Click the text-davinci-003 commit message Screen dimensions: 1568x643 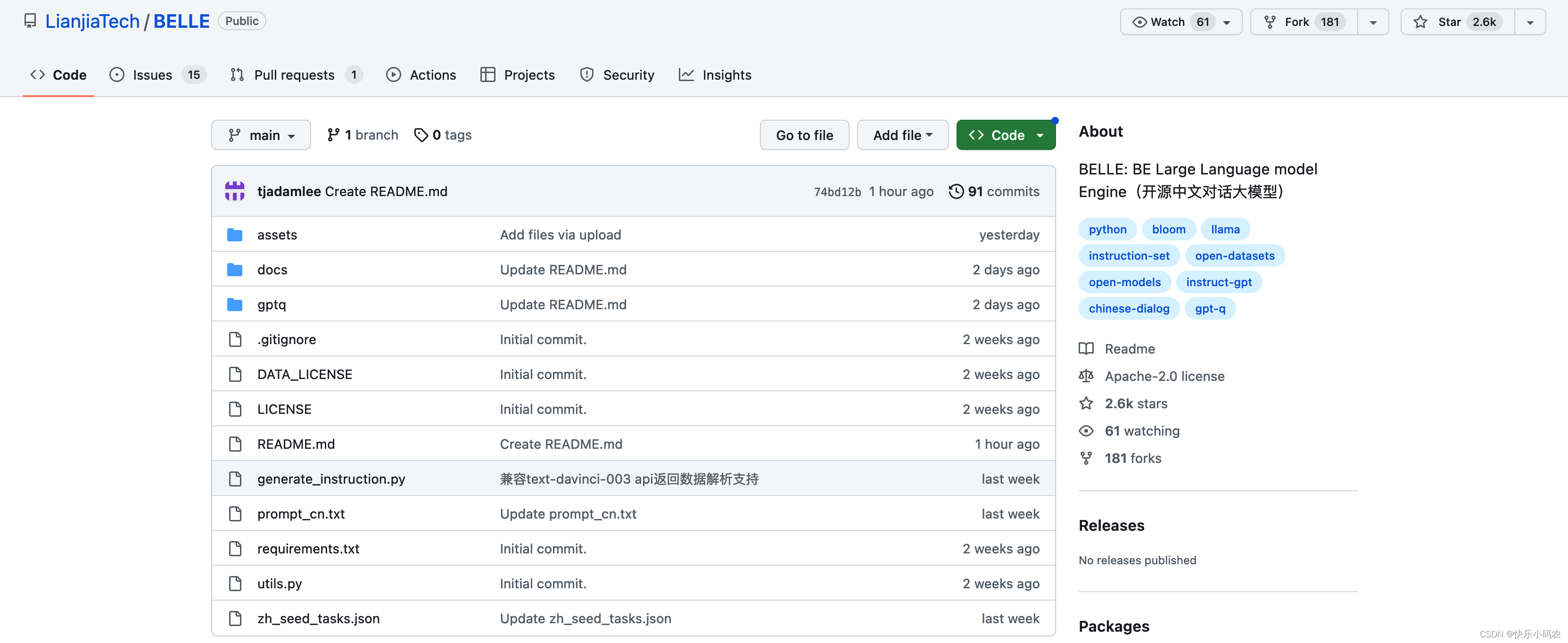[629, 479]
